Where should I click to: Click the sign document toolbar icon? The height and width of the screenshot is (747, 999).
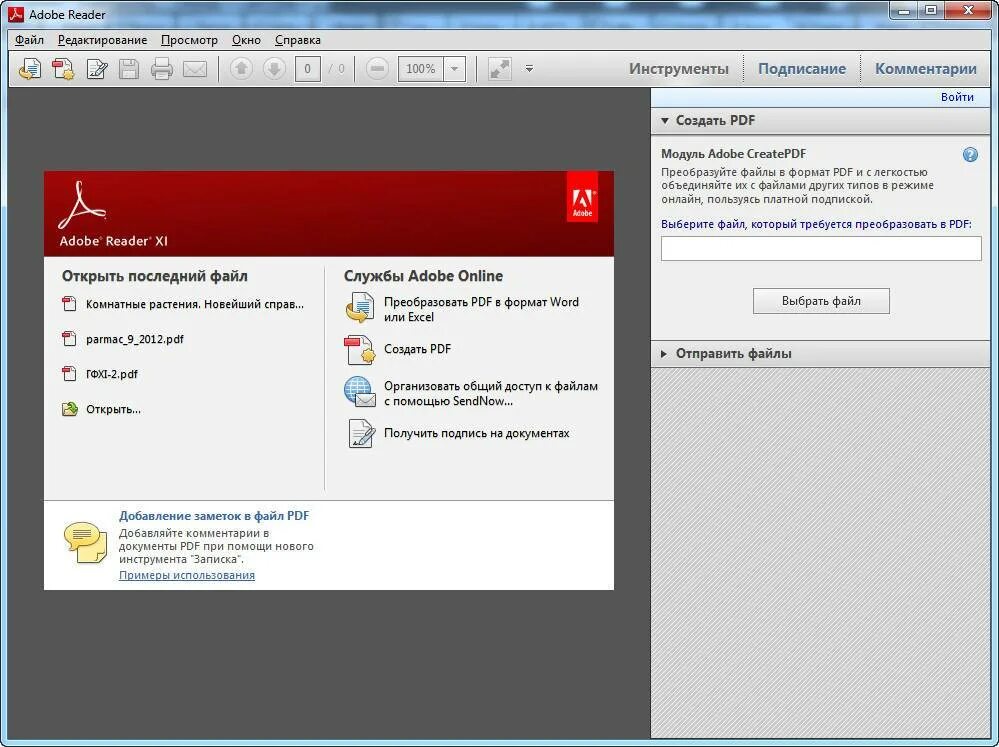(96, 68)
